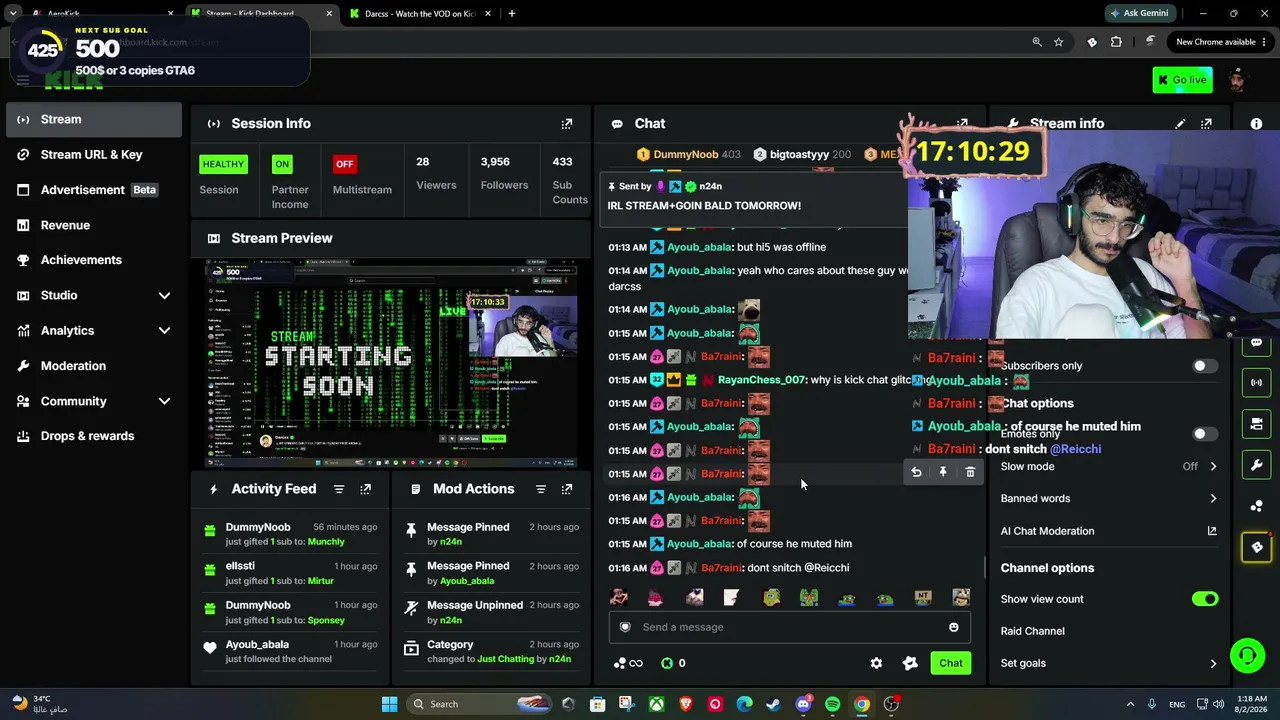Click the green Go live button
The image size is (1280, 720).
pos(1182,80)
